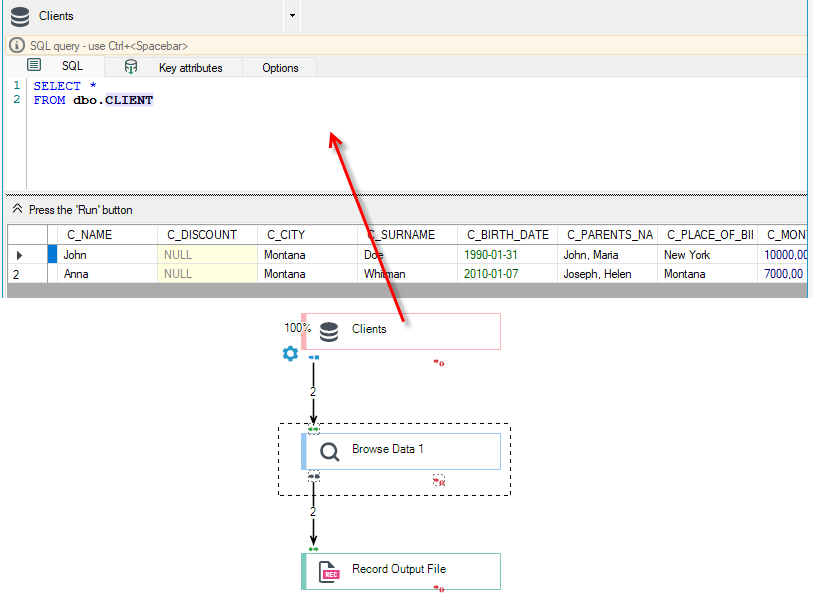
Task: Select the C_DISCOUNT column header
Action: (x=207, y=235)
